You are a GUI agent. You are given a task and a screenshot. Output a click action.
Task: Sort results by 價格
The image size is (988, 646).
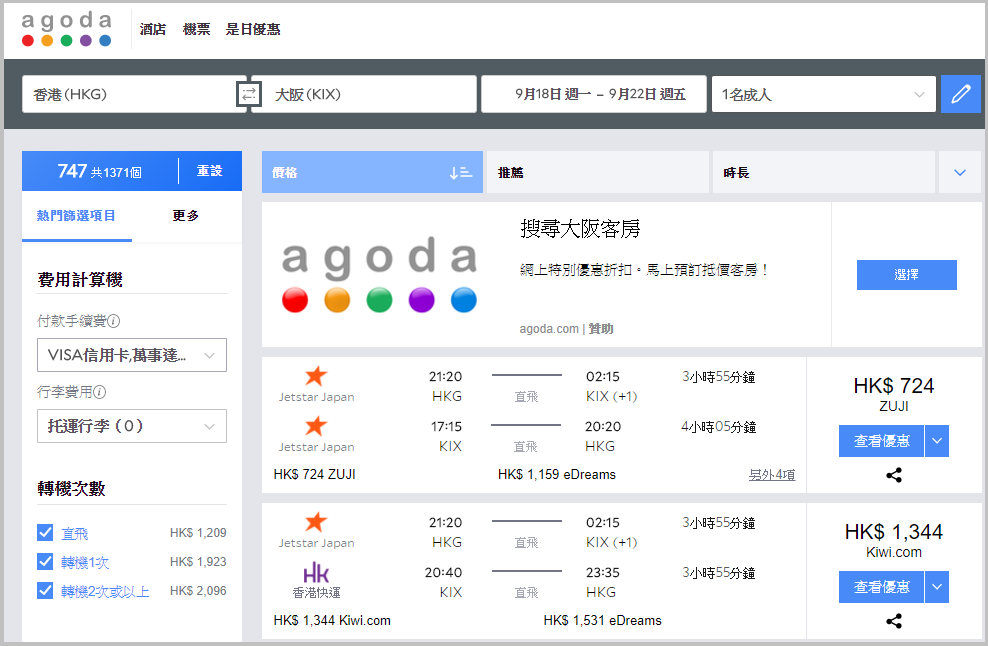tap(372, 173)
